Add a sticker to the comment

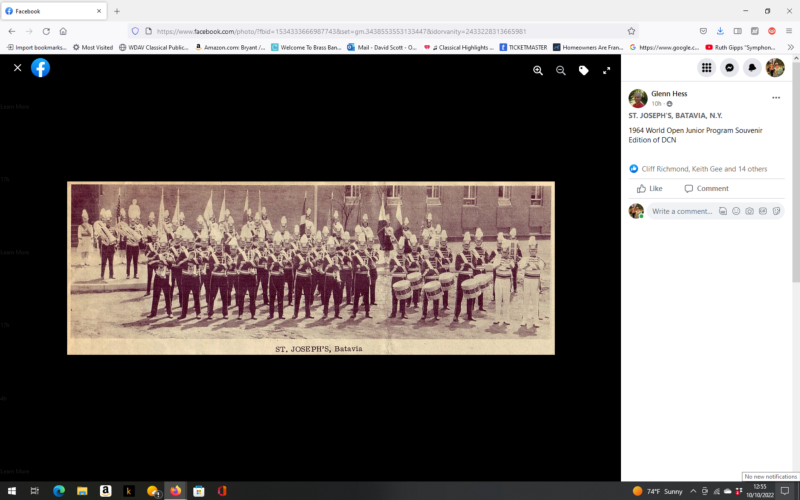pyautogui.click(x=776, y=211)
